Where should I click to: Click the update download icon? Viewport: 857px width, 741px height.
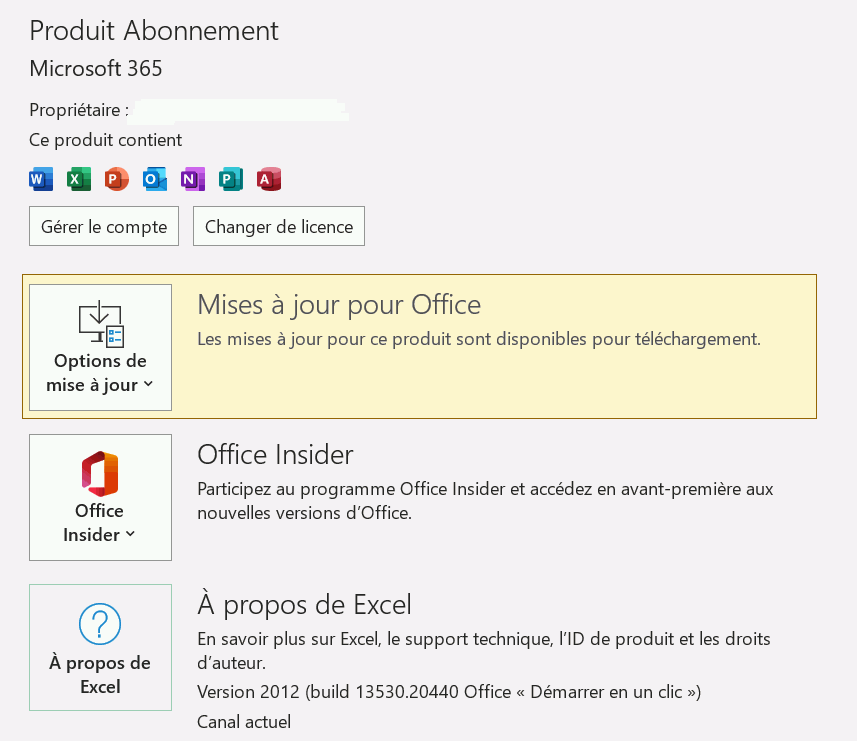tap(100, 324)
